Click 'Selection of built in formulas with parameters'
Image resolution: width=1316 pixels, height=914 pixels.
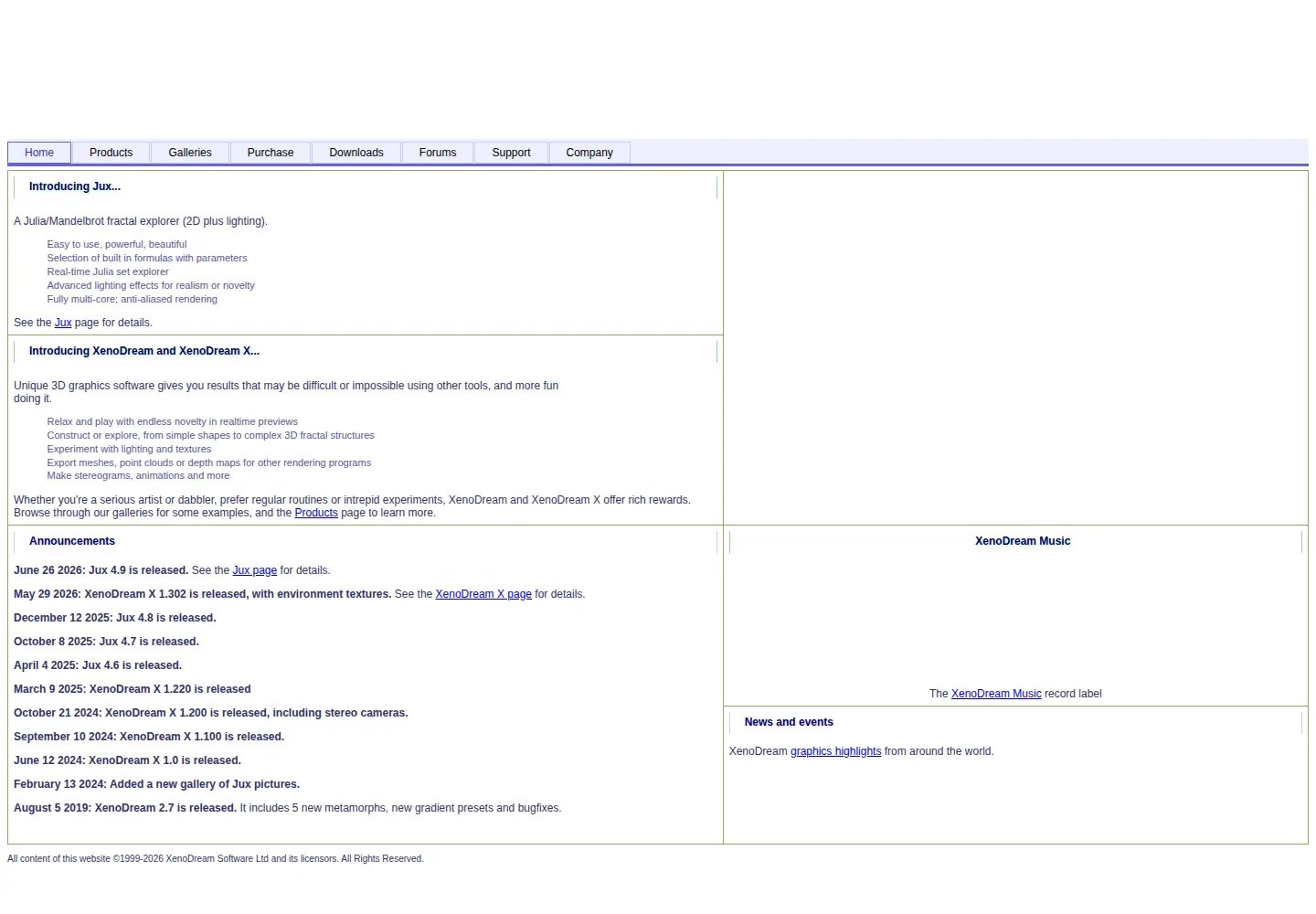[147, 258]
